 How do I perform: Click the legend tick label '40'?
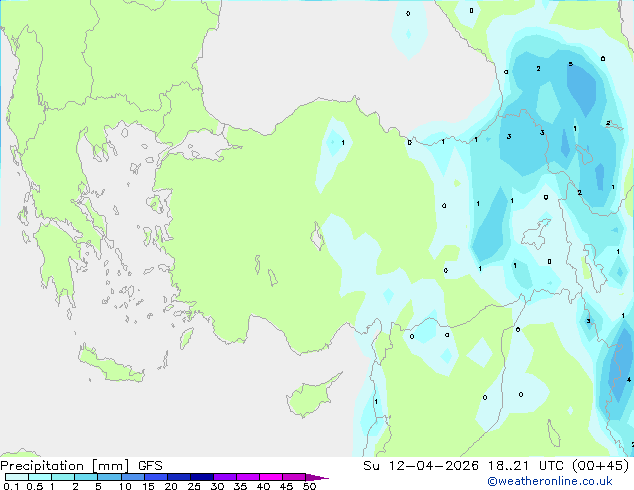[263, 486]
